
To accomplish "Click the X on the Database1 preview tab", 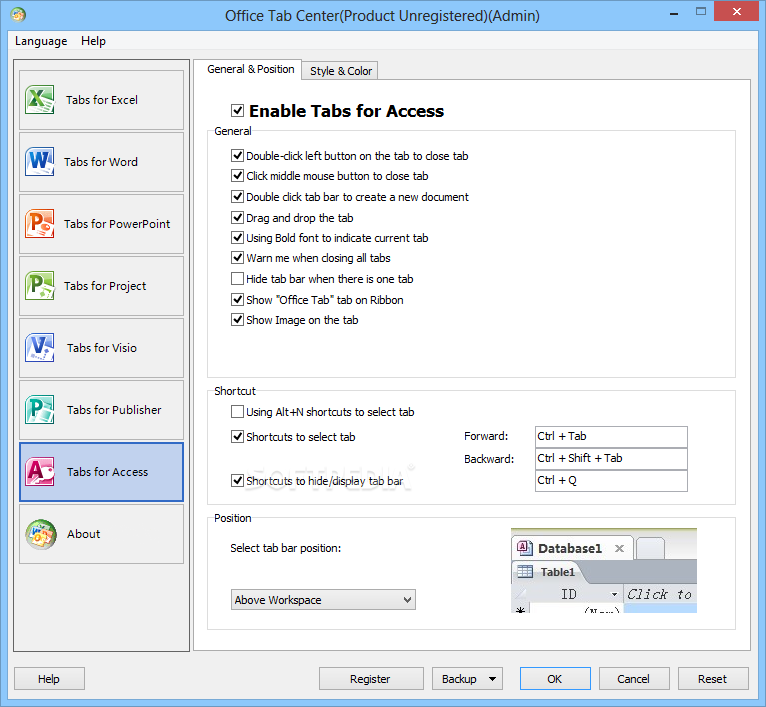I will [619, 548].
